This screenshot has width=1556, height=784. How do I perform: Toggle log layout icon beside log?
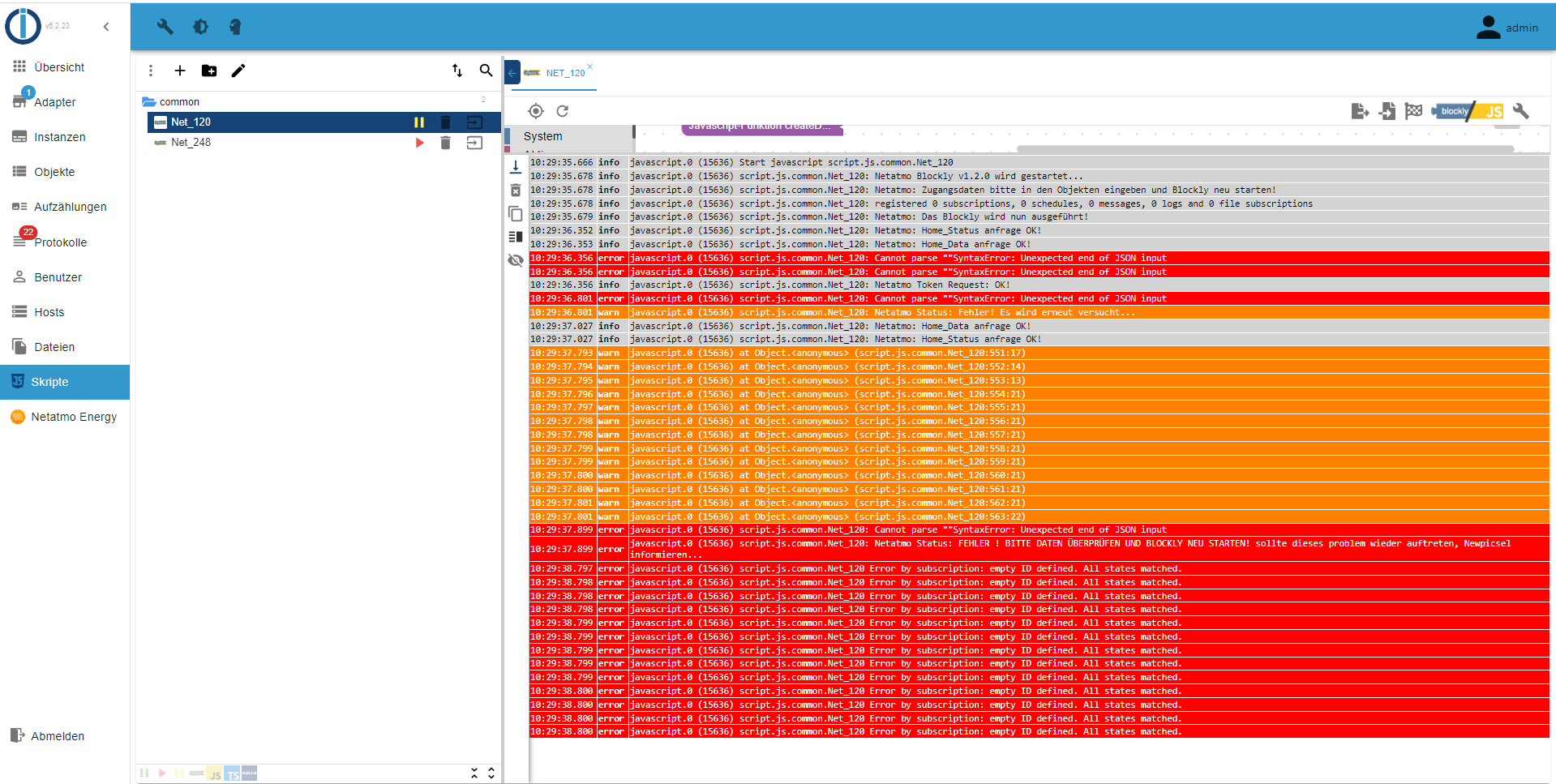pos(516,237)
